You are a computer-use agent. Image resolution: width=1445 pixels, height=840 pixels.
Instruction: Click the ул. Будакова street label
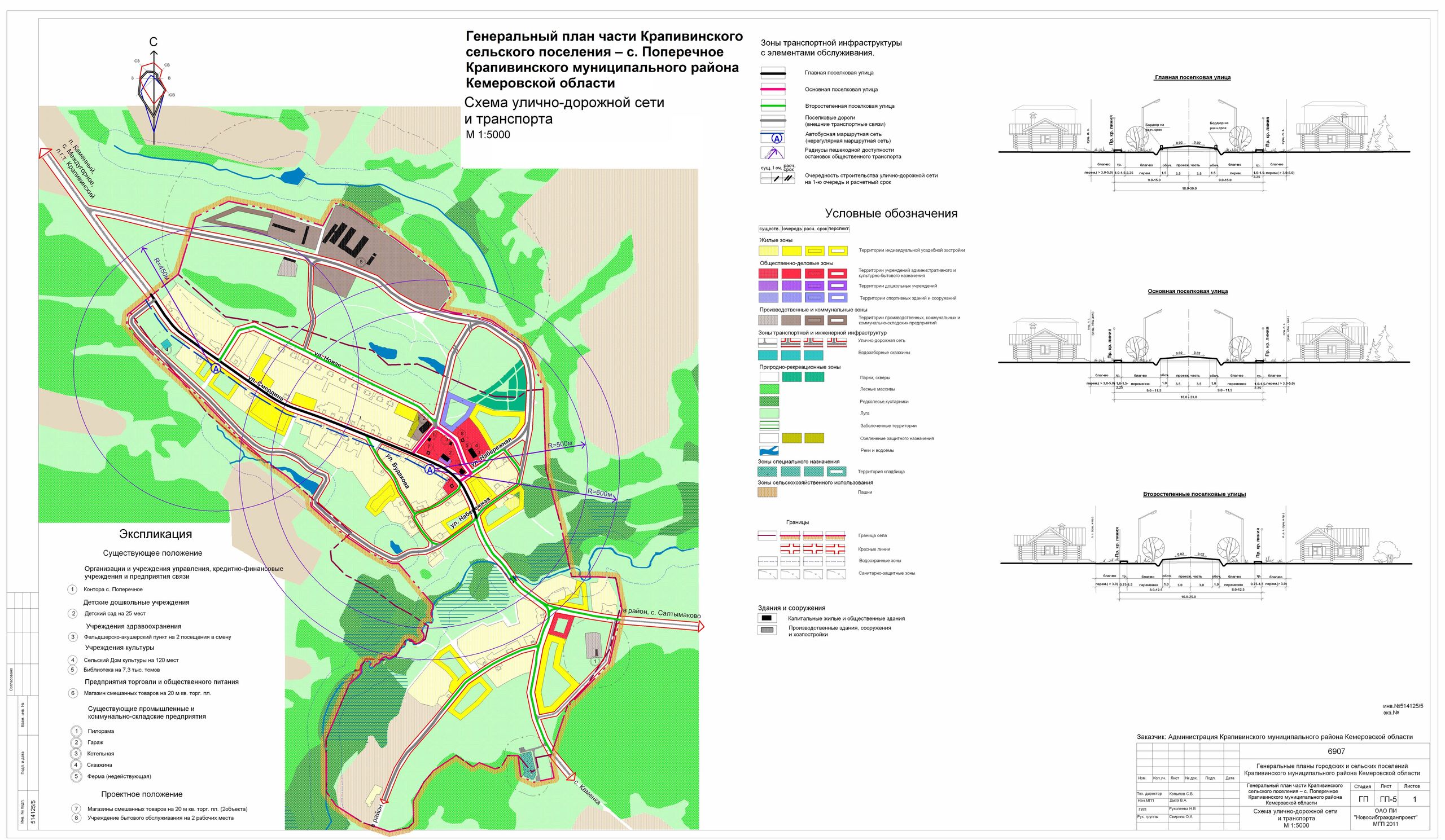[397, 471]
